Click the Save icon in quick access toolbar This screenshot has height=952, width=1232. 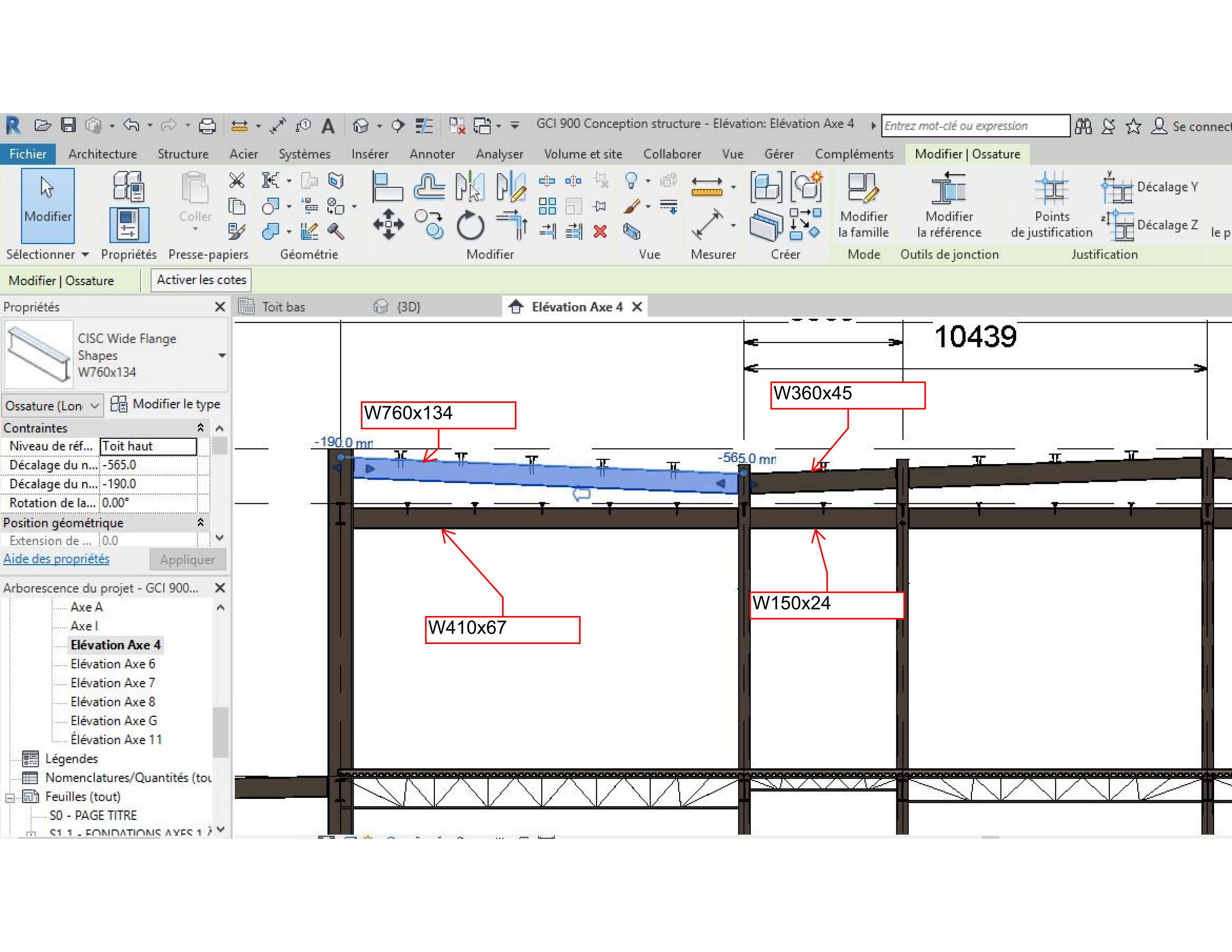pos(68,125)
